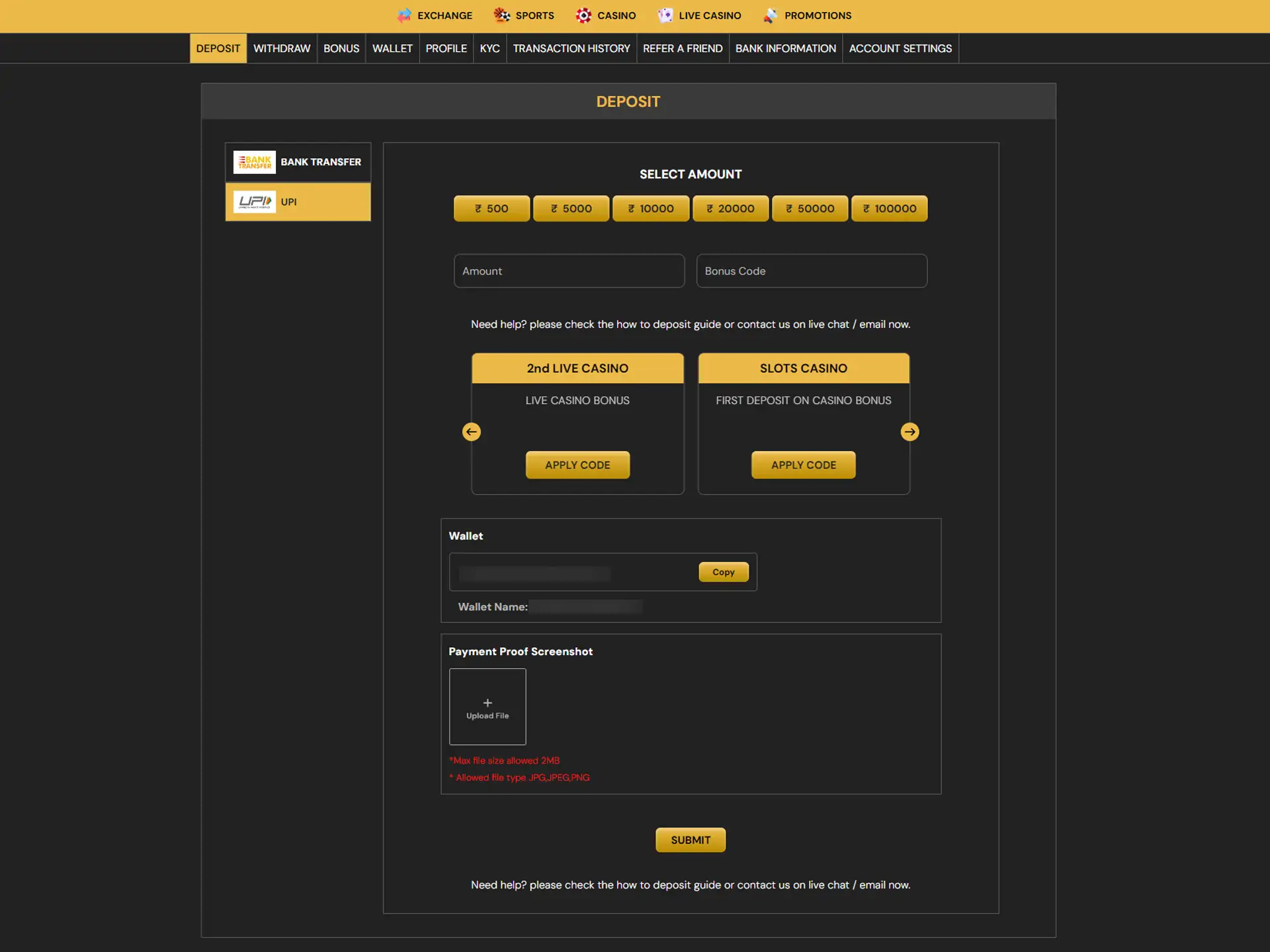Click Submit to process deposit
This screenshot has width=1270, height=952.
click(x=690, y=839)
